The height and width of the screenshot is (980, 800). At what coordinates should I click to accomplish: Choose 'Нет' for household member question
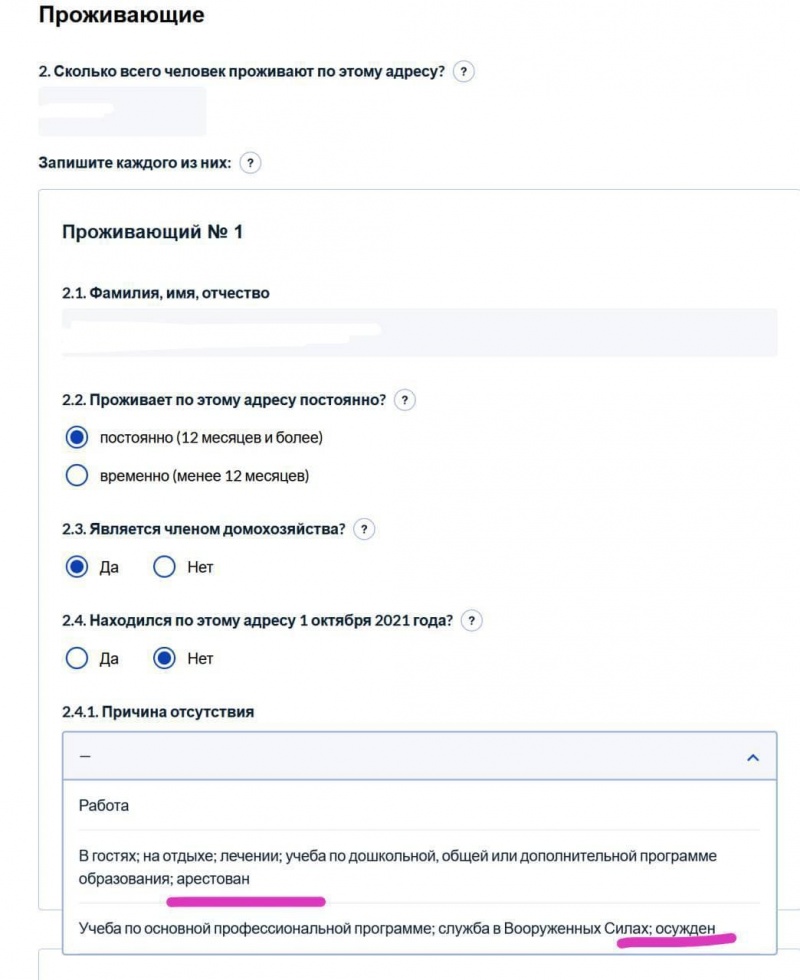(x=164, y=567)
